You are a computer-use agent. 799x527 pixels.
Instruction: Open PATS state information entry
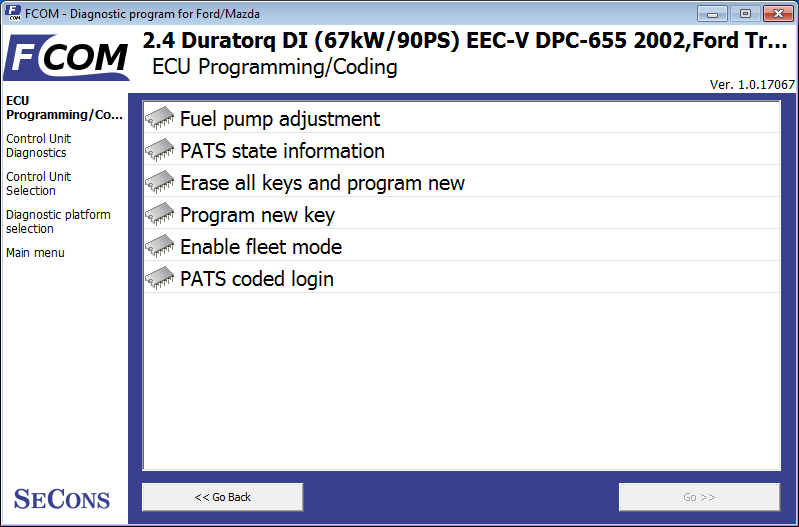282,151
